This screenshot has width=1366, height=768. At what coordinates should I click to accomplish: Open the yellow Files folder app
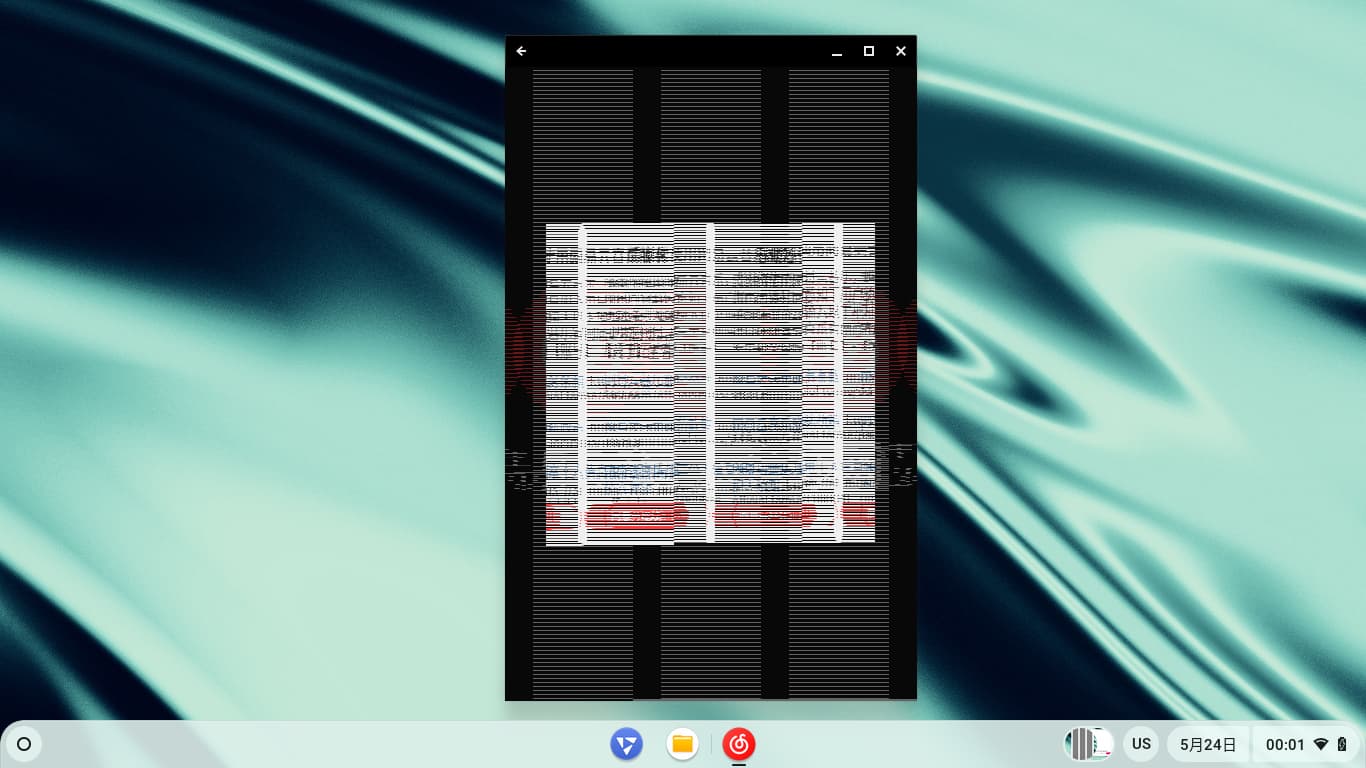(x=683, y=744)
